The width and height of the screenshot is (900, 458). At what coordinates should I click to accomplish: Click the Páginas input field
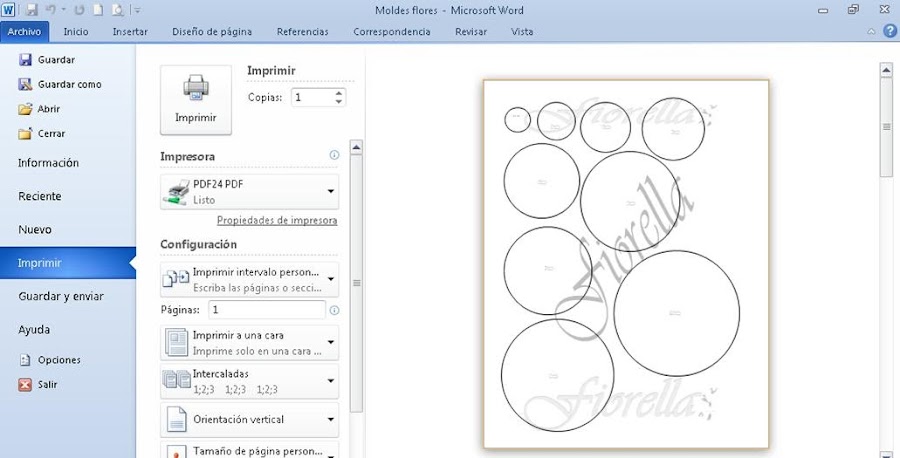[x=267, y=309]
